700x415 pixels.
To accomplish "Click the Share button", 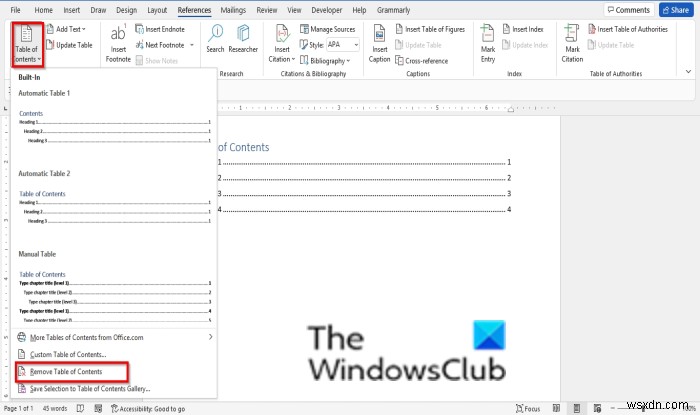I will pyautogui.click(x=676, y=10).
